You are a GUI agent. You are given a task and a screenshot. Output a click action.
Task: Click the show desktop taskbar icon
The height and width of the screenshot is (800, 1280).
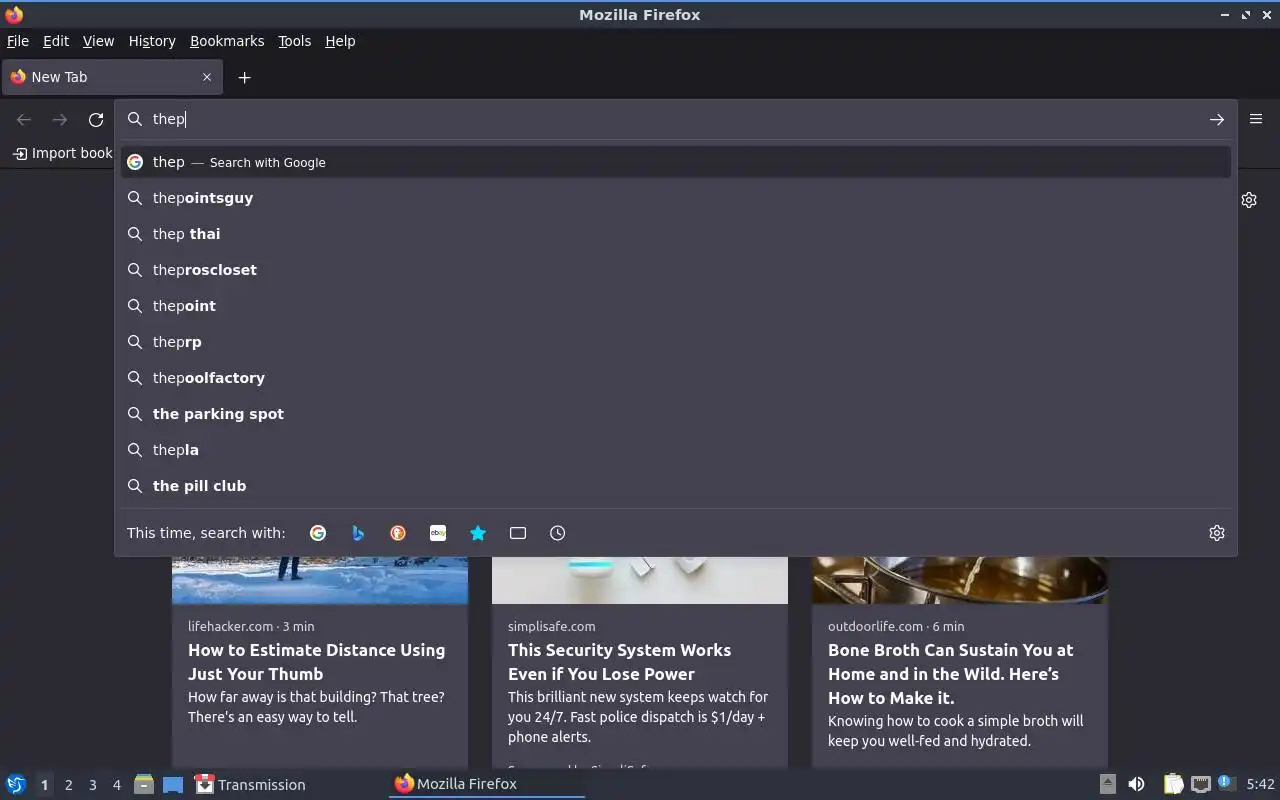click(173, 784)
